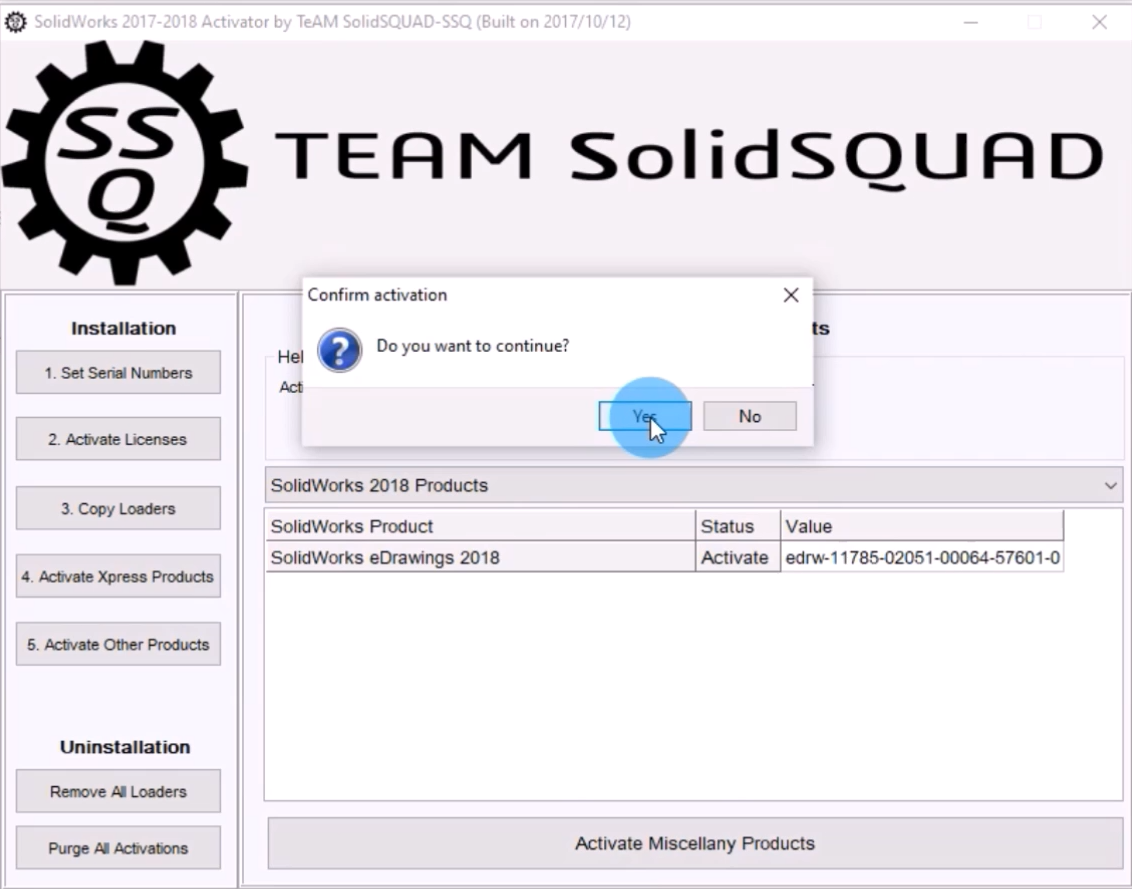This screenshot has height=889, width=1132.
Task: Click the Activate Xpress Products button
Action: [x=118, y=577]
